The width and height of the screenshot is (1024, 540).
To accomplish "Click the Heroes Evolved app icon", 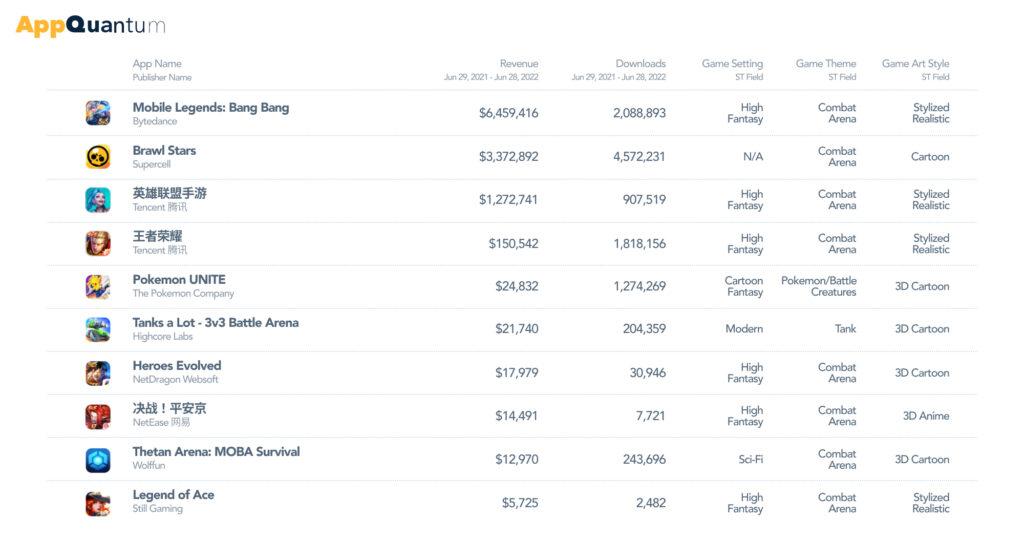I will click(98, 373).
